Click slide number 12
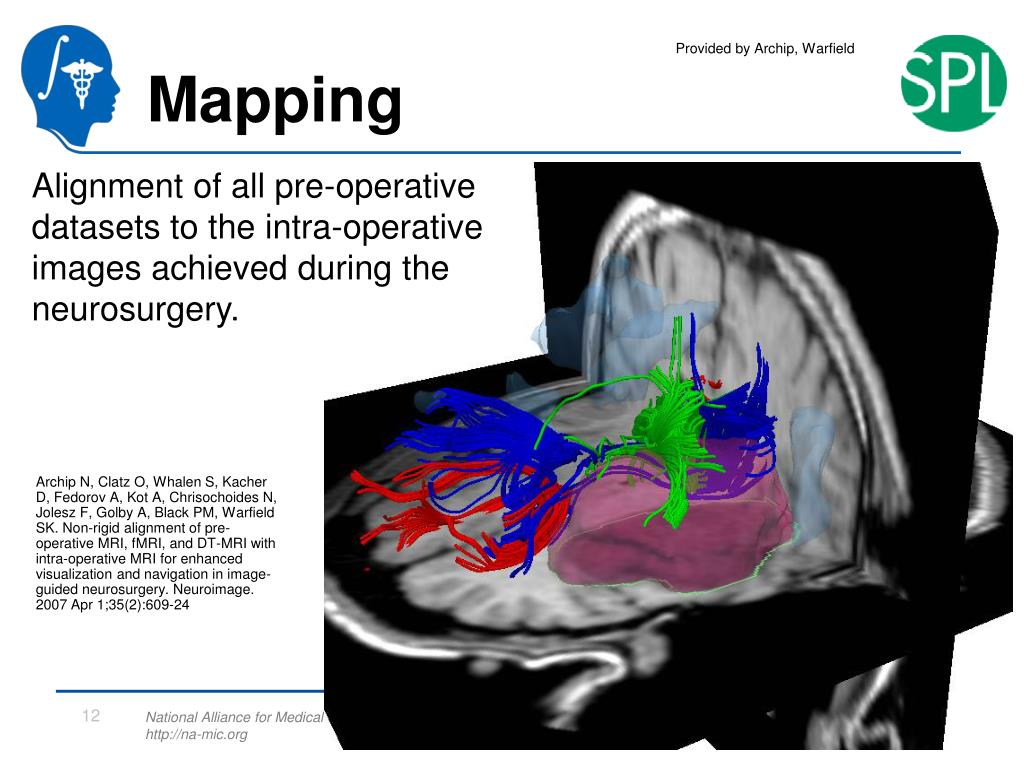The width and height of the screenshot is (1024, 768). point(91,716)
